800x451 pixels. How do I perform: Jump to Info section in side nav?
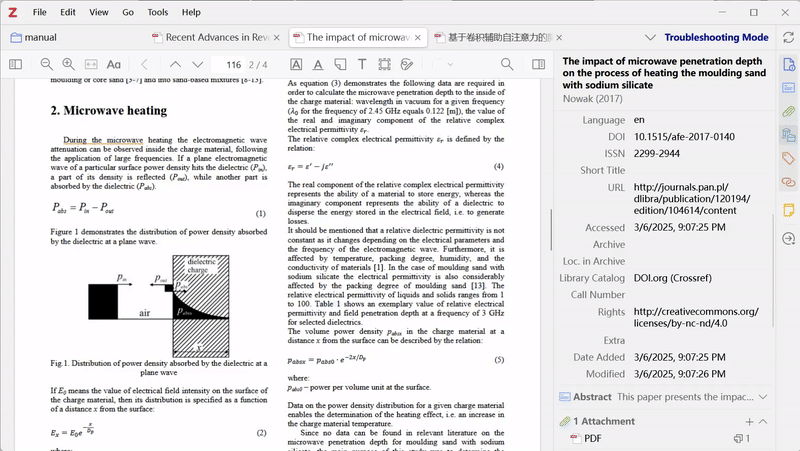789,65
